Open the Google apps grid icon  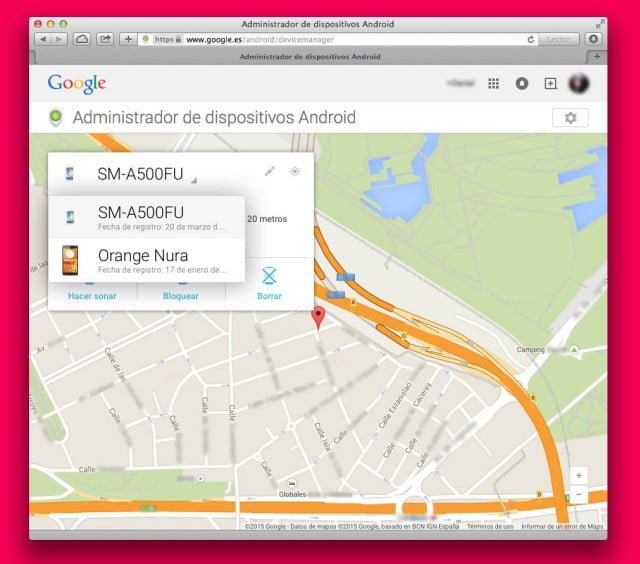[493, 84]
